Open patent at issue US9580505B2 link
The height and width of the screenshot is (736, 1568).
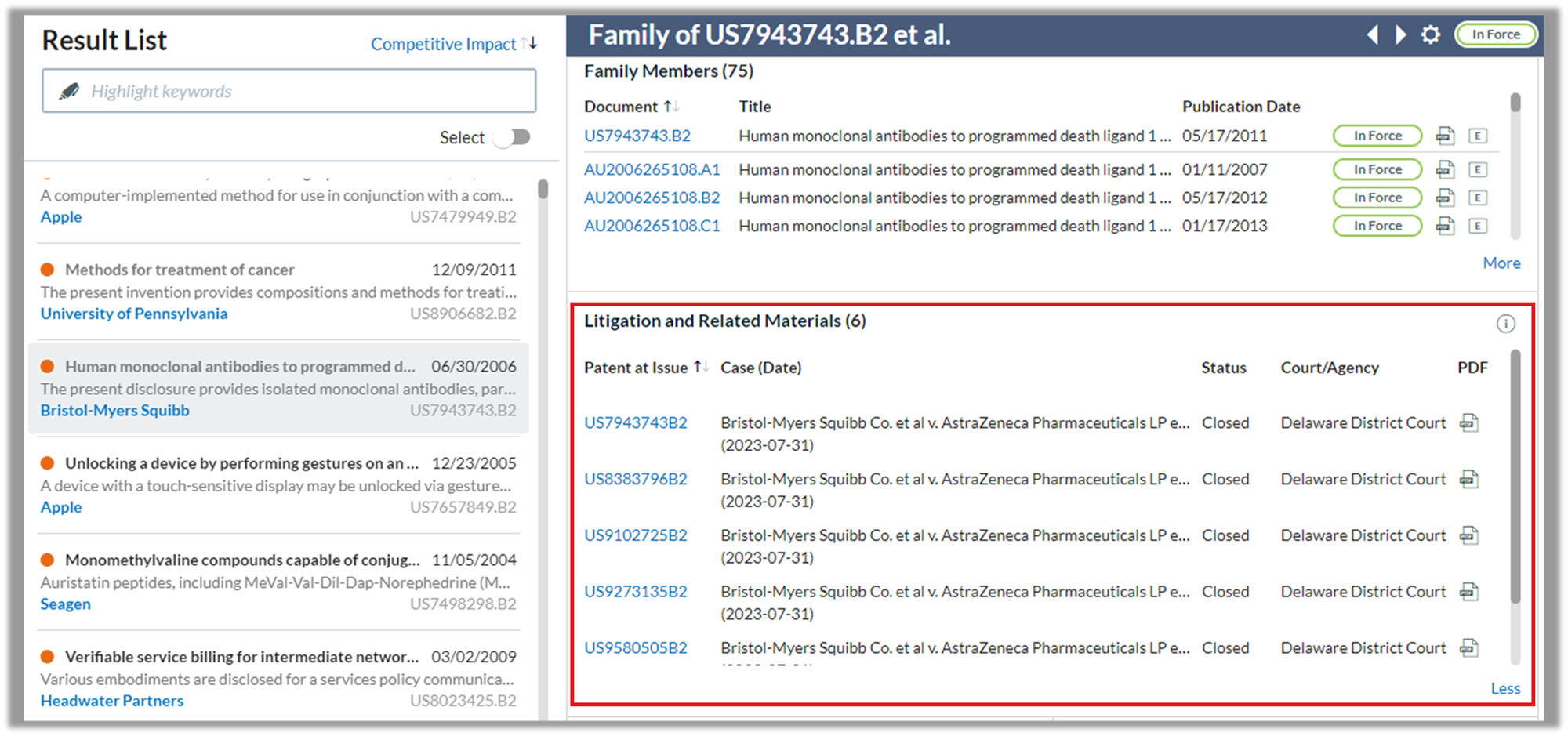pos(636,648)
